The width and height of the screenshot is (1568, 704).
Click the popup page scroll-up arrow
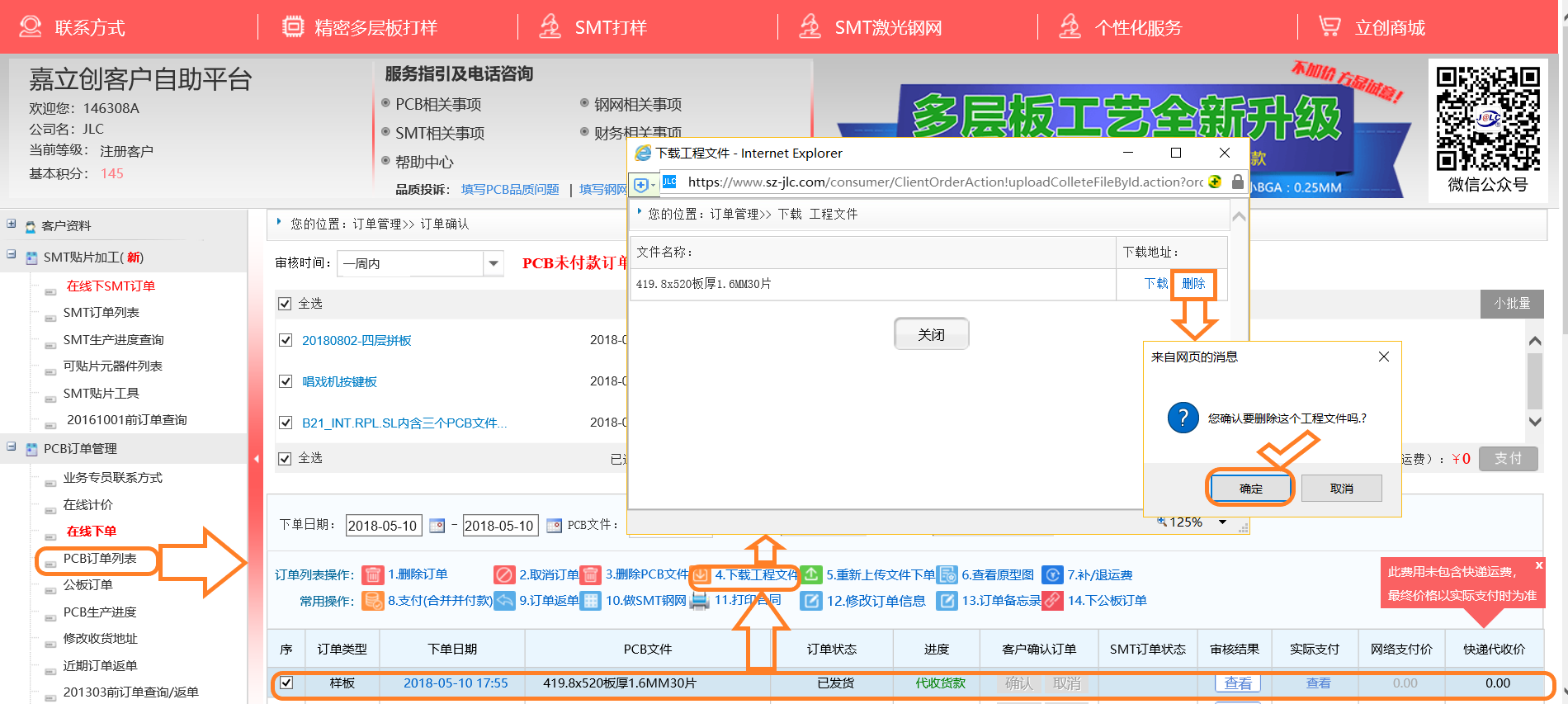[1239, 217]
